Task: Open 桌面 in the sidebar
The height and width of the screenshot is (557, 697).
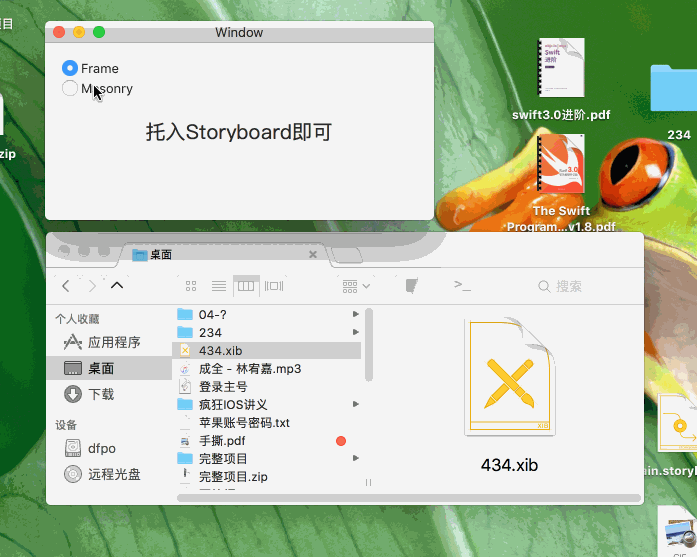Action: 109,368
